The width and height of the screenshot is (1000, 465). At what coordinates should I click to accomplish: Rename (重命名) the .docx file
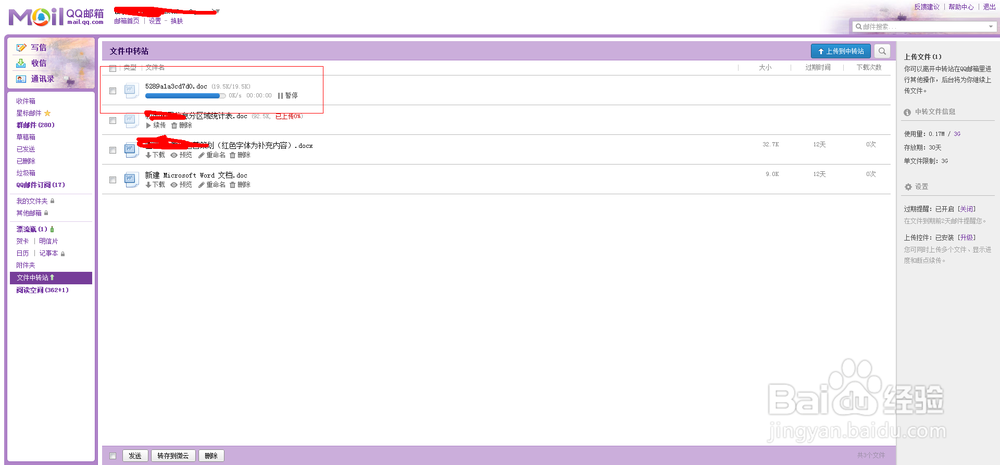pyautogui.click(x=211, y=155)
